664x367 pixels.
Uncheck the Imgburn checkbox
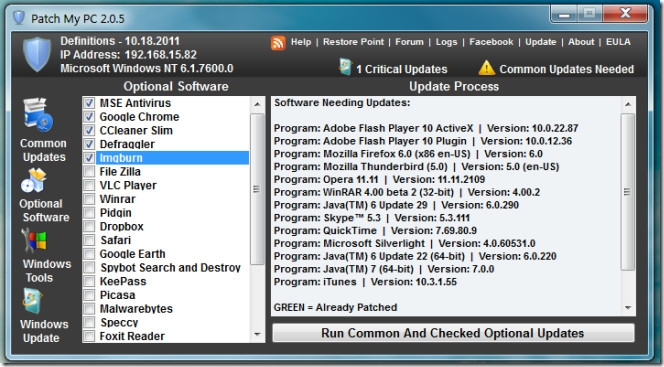pos(89,158)
